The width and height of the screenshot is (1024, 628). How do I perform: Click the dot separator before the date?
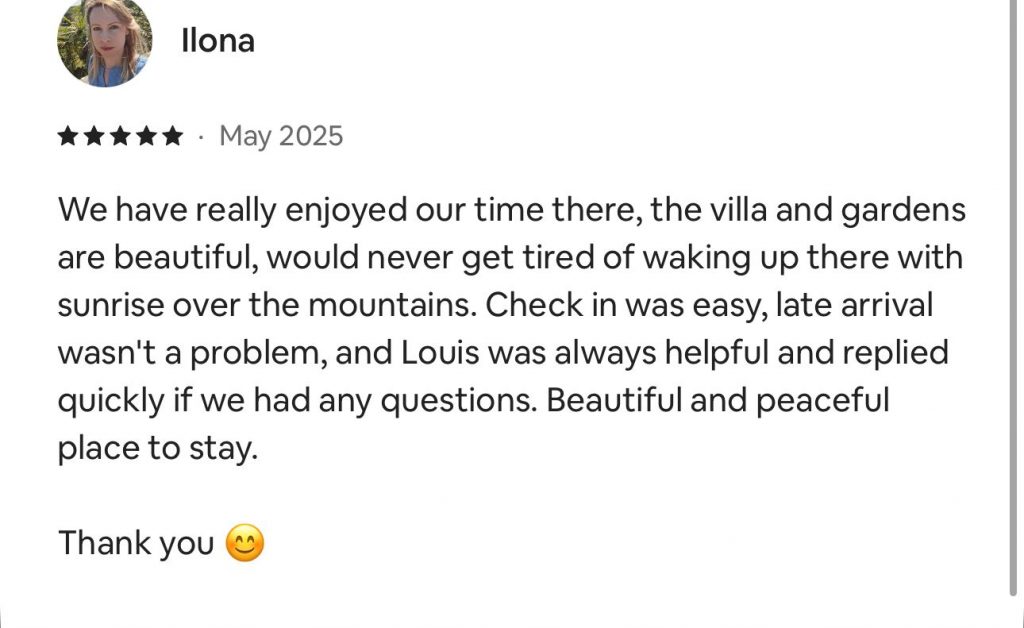[x=201, y=136]
